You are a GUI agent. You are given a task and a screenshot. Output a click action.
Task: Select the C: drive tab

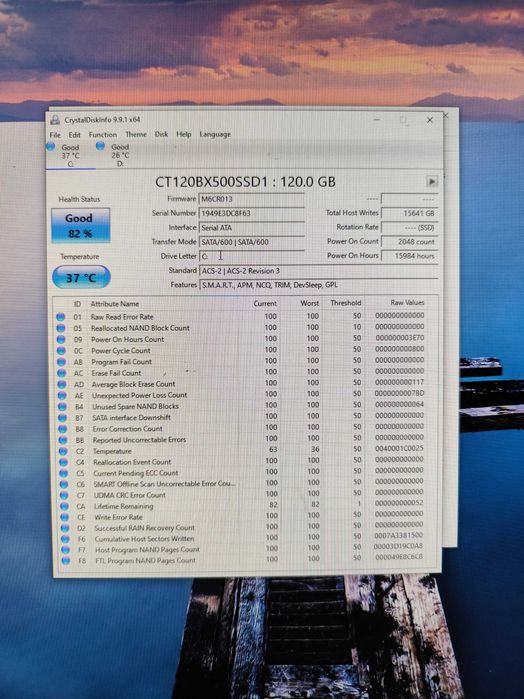[x=70, y=155]
